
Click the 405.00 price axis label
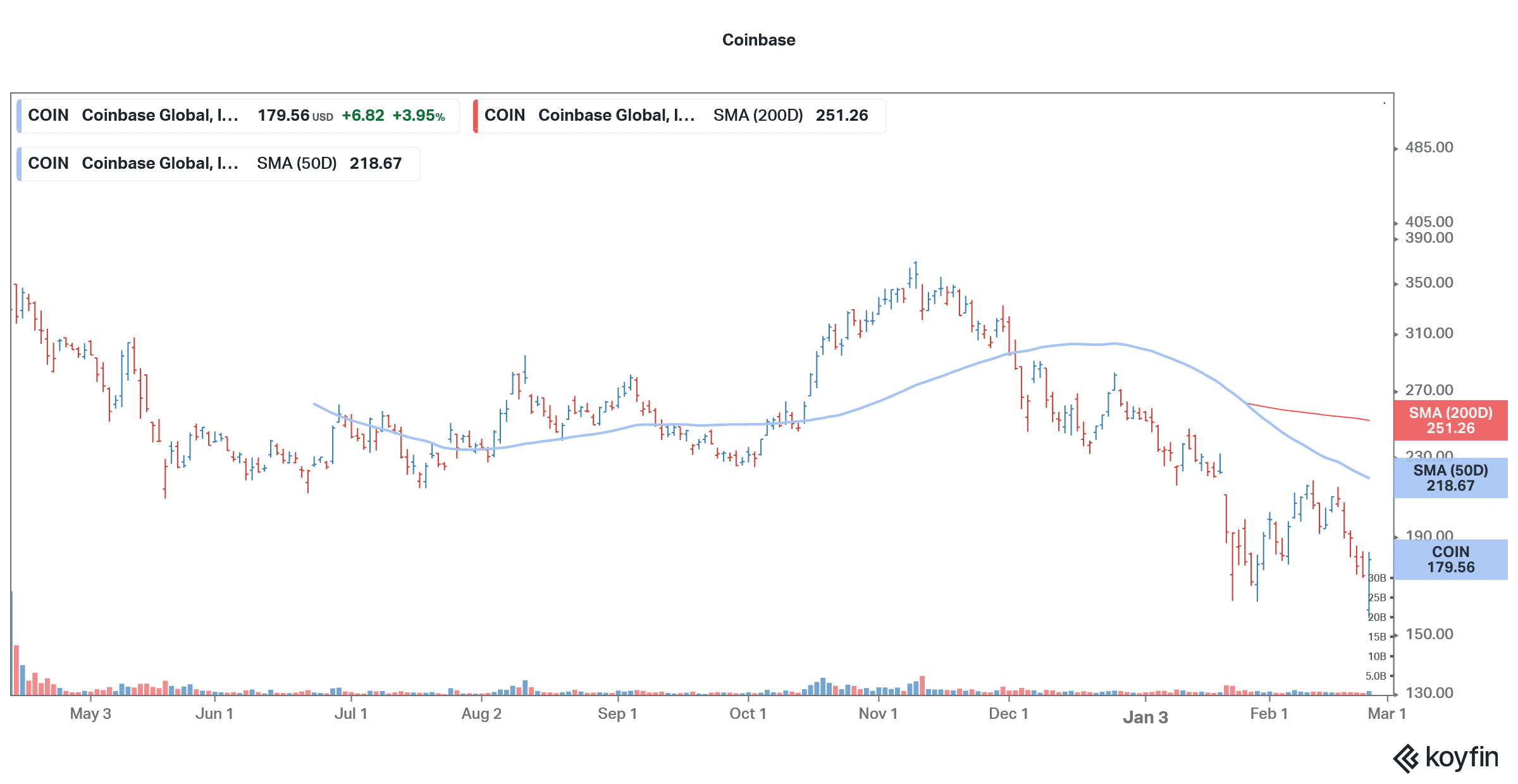pyautogui.click(x=1429, y=222)
